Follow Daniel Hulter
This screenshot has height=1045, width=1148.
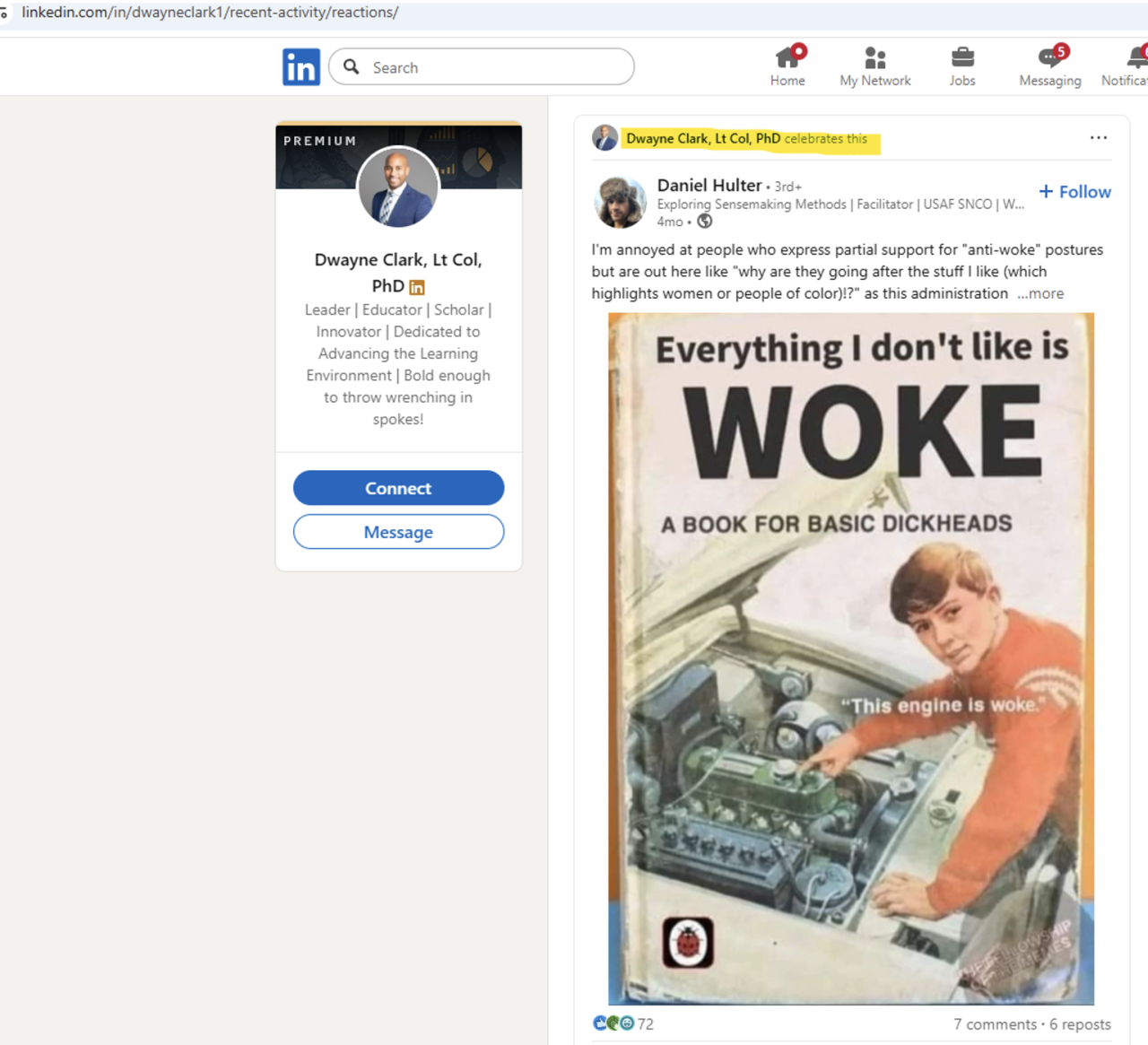pos(1074,192)
